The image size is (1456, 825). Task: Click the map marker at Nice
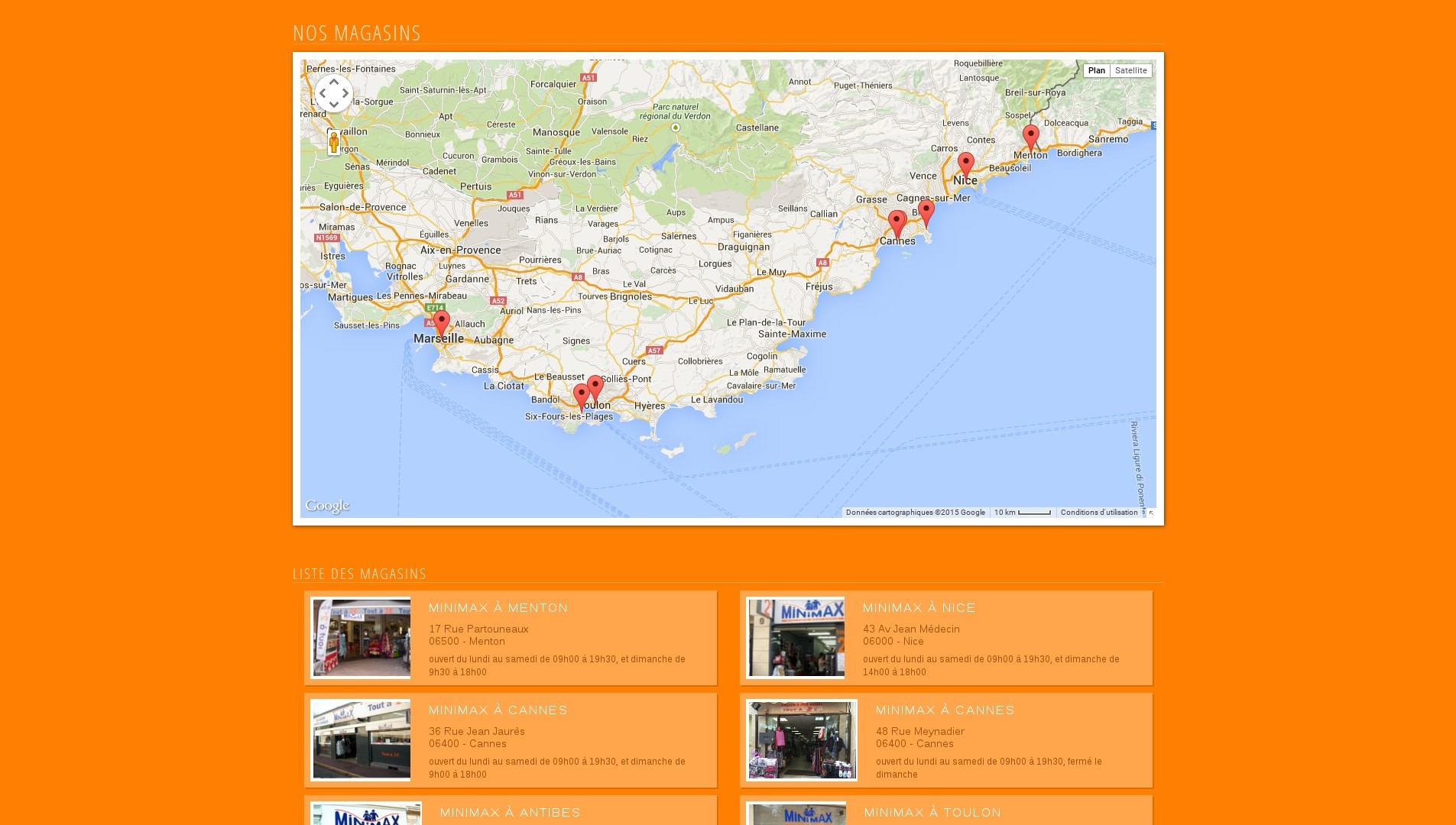click(966, 165)
